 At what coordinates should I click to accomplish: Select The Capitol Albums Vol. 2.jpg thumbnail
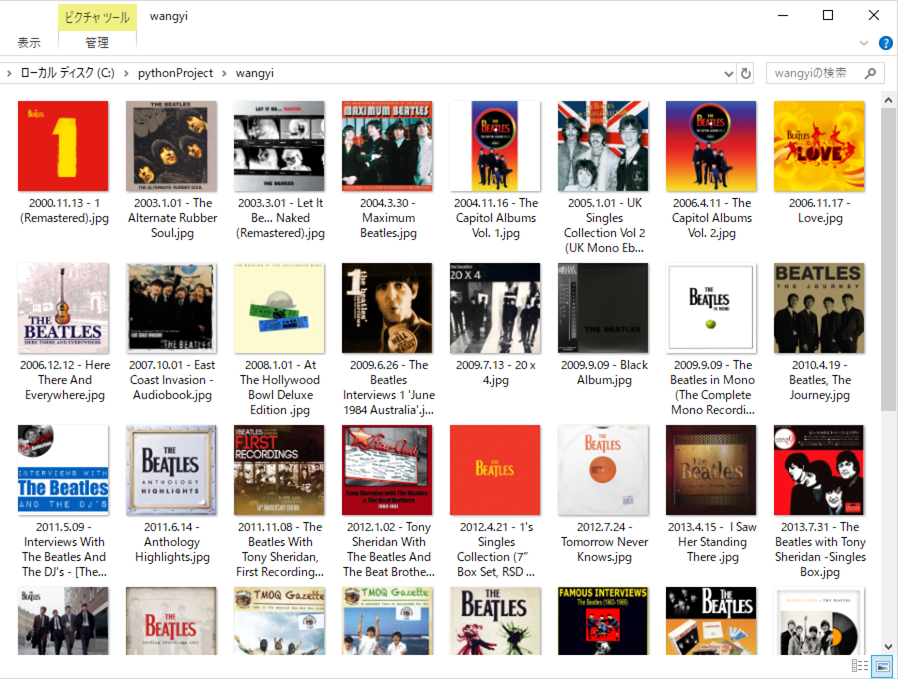point(711,146)
